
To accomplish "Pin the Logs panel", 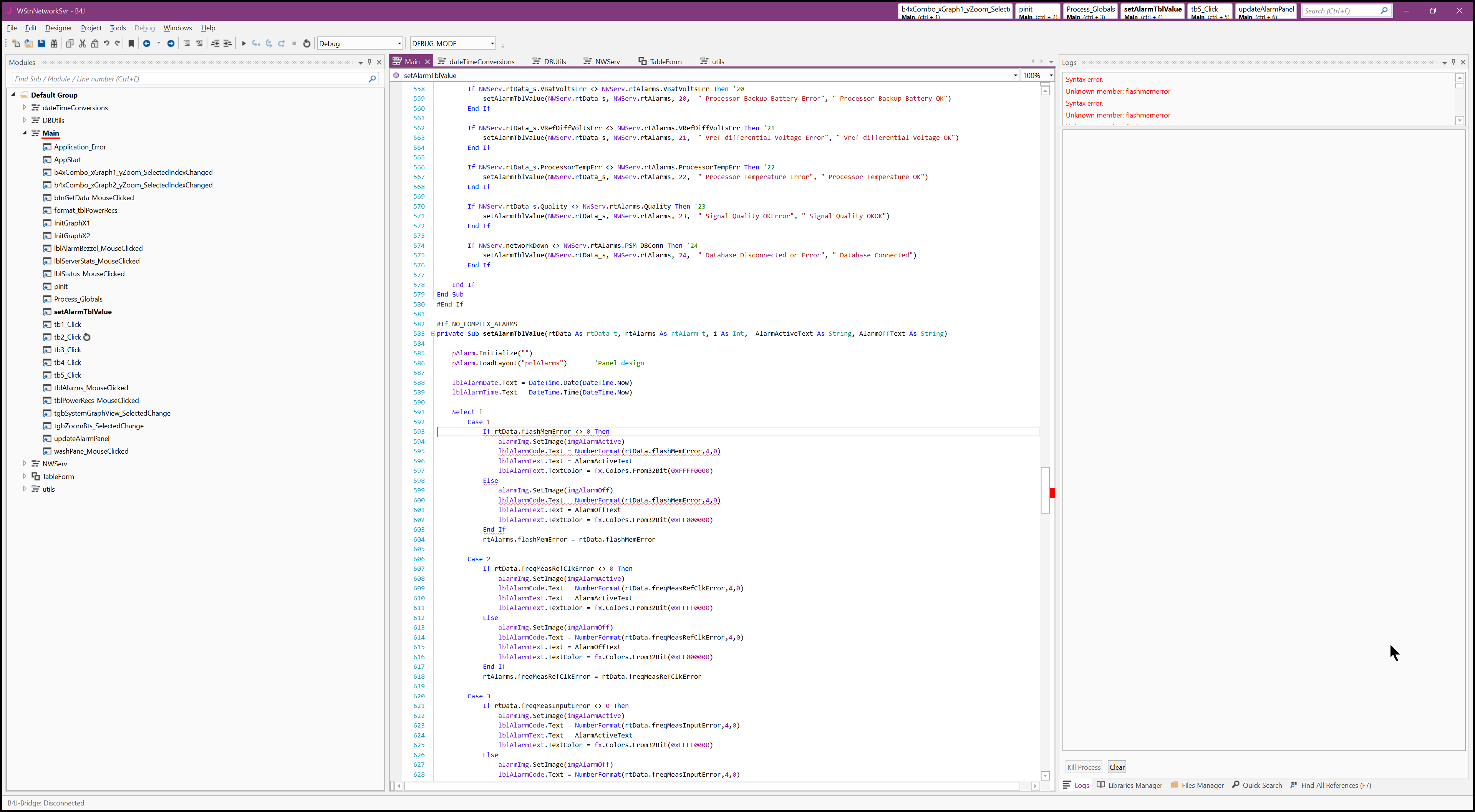I will [1453, 62].
